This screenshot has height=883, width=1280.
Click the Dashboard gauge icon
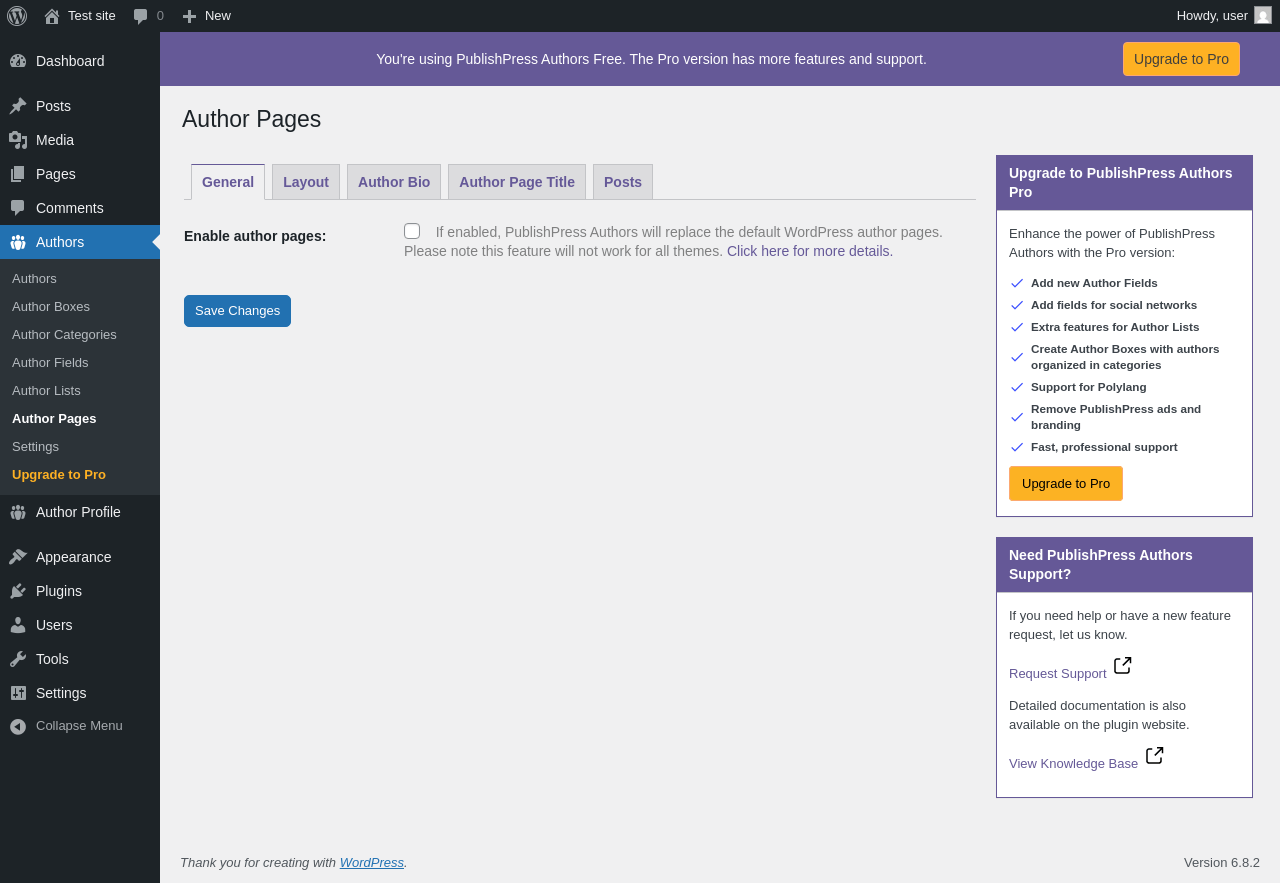18,61
